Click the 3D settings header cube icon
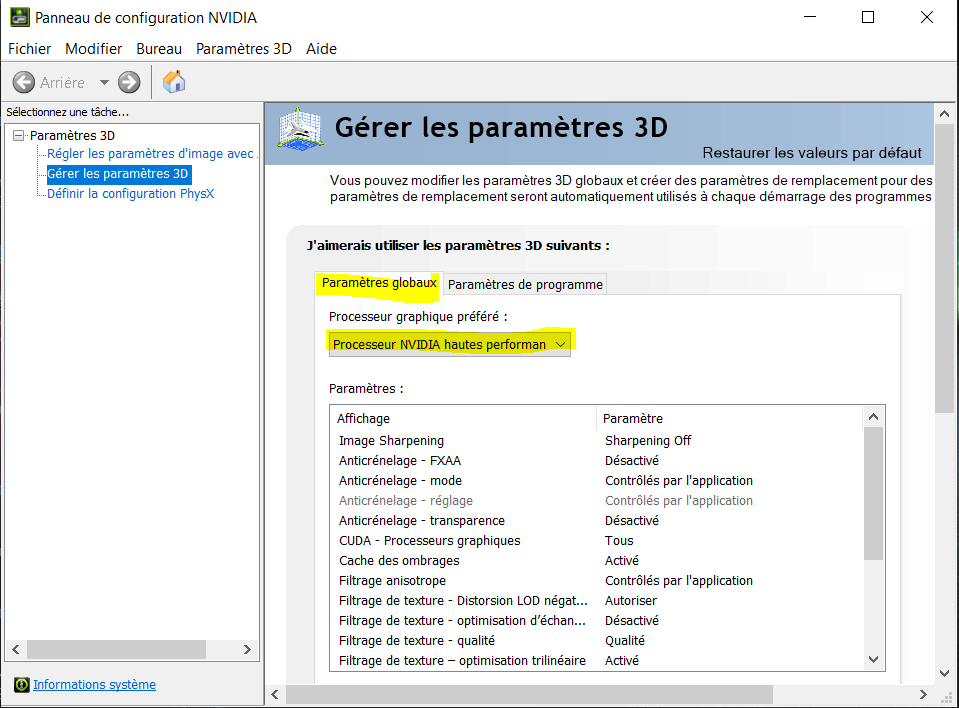The image size is (959, 708). [x=300, y=129]
